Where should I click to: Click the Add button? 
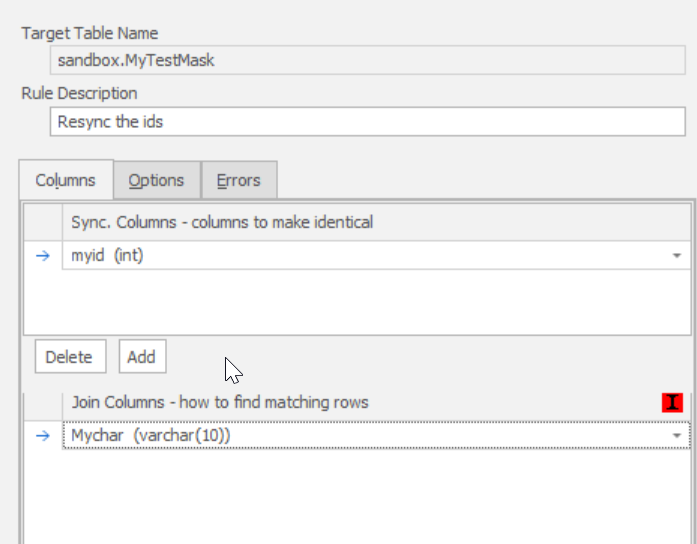[141, 357]
